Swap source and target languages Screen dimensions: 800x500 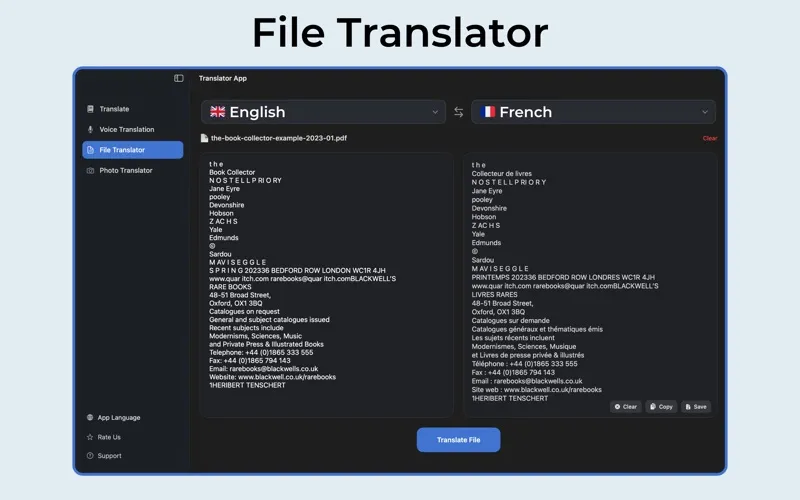[458, 112]
